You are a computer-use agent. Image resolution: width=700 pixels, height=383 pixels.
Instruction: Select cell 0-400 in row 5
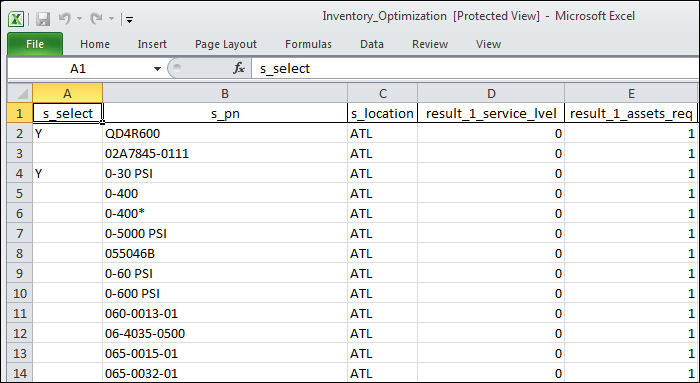tap(225, 193)
